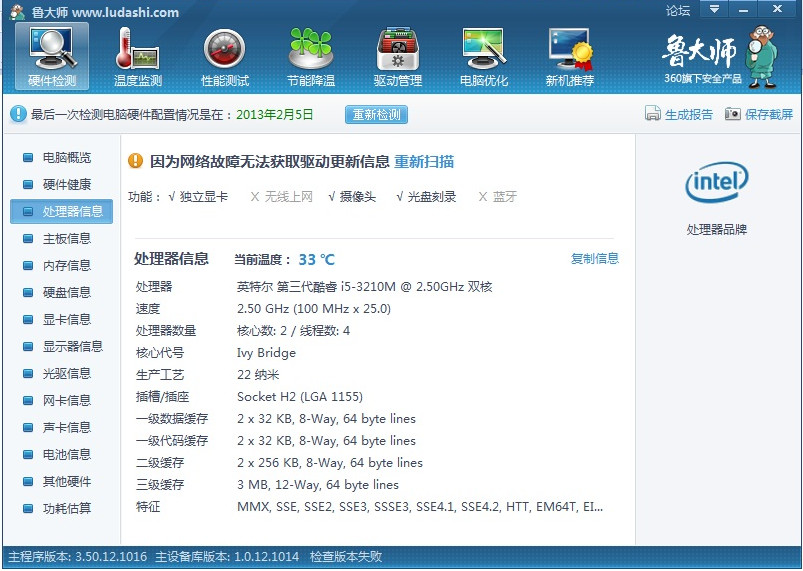The image size is (803, 571).
Task: Open 硬件检测 hardware detection icon
Action: tap(52, 56)
